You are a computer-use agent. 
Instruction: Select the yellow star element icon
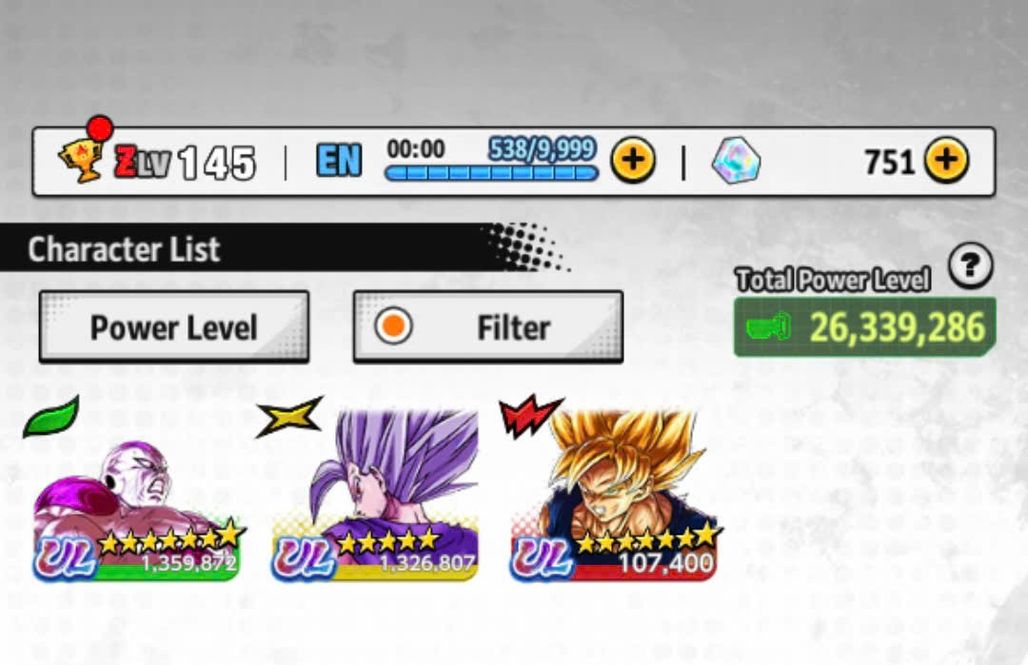(289, 417)
